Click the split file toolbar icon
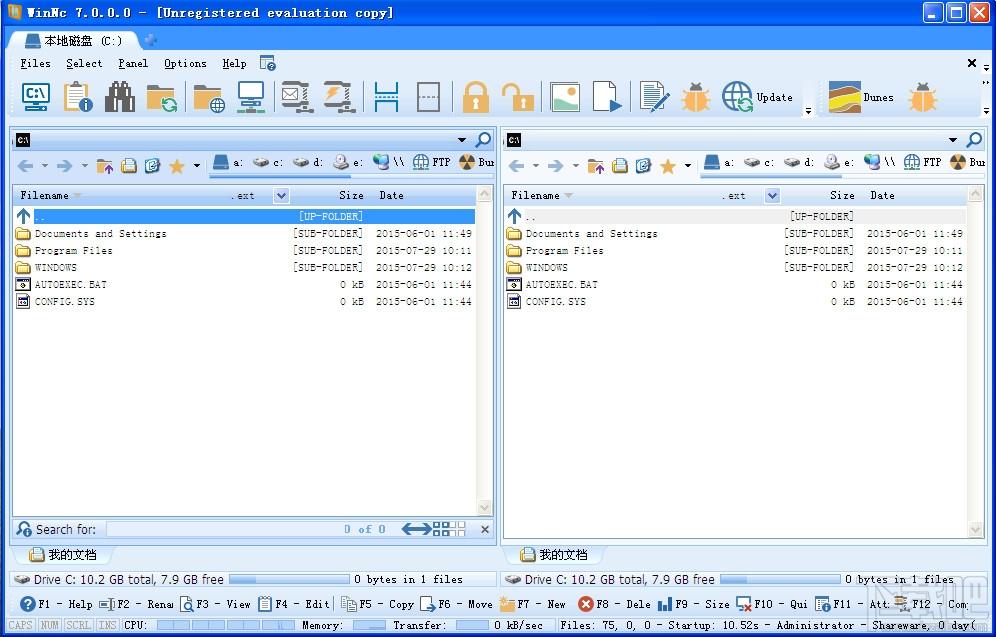The image size is (996, 637). point(386,97)
